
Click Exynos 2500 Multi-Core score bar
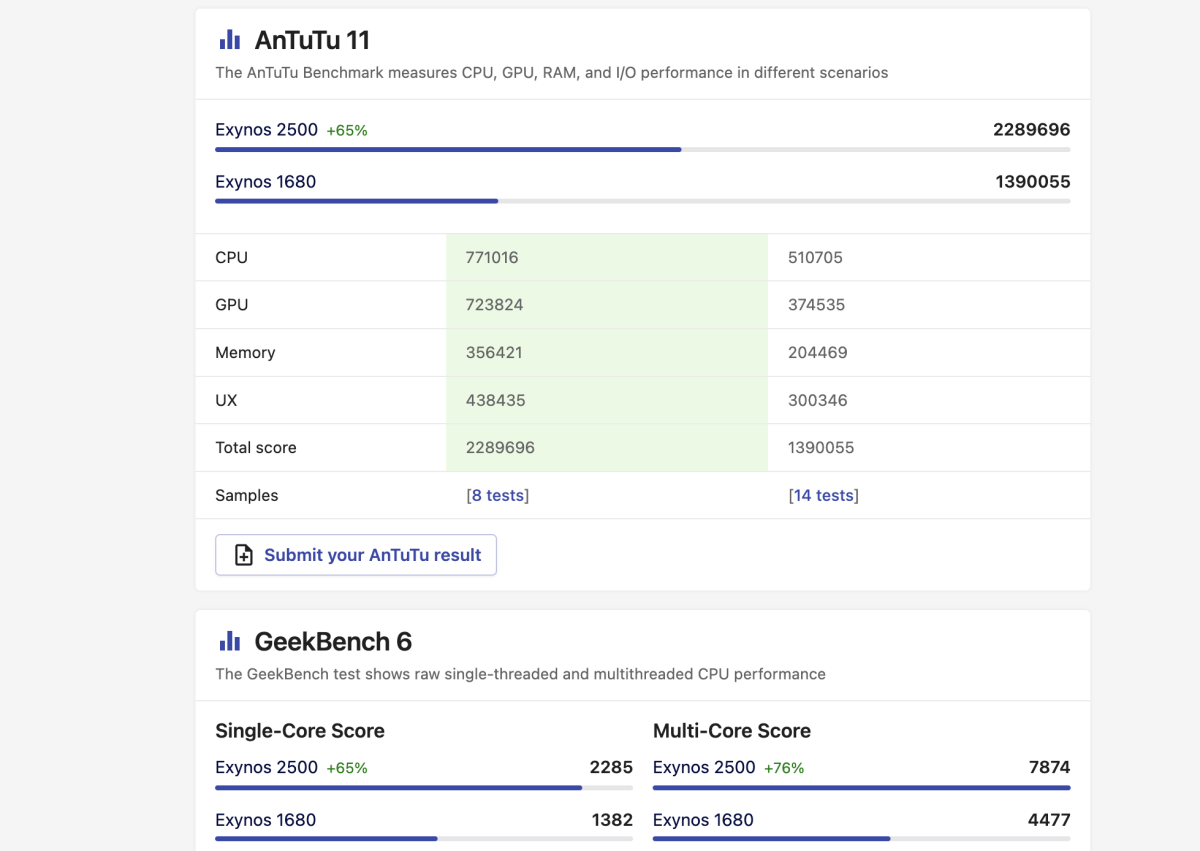(862, 788)
